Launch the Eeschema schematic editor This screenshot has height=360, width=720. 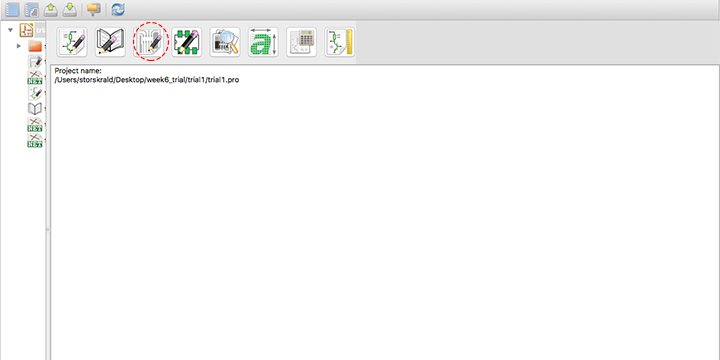click(x=72, y=42)
